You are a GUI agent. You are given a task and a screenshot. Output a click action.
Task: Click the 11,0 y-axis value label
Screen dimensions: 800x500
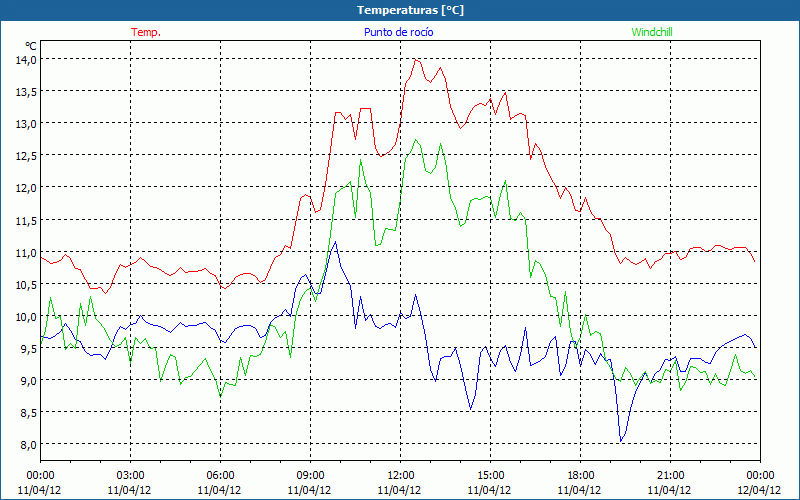(25, 252)
